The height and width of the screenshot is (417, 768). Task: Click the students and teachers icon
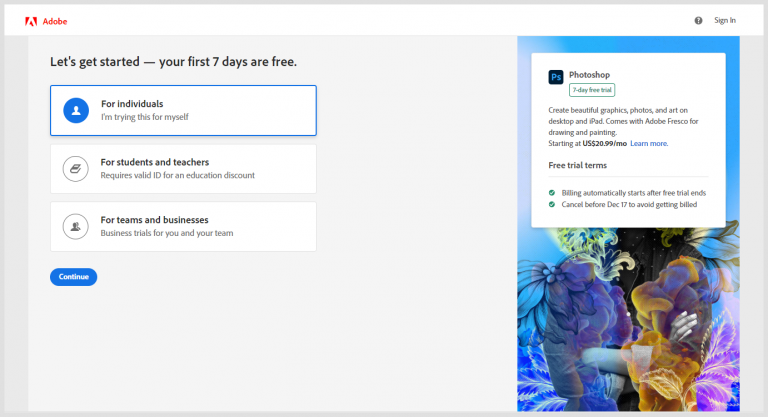coord(76,168)
